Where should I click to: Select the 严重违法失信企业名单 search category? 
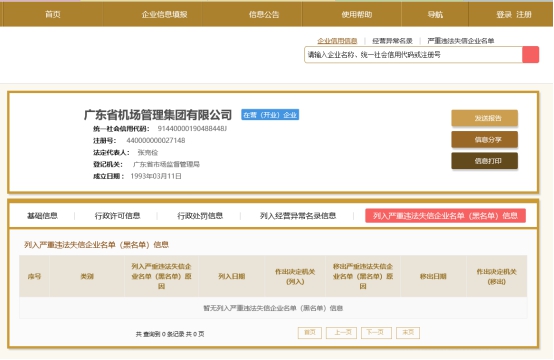point(461,41)
